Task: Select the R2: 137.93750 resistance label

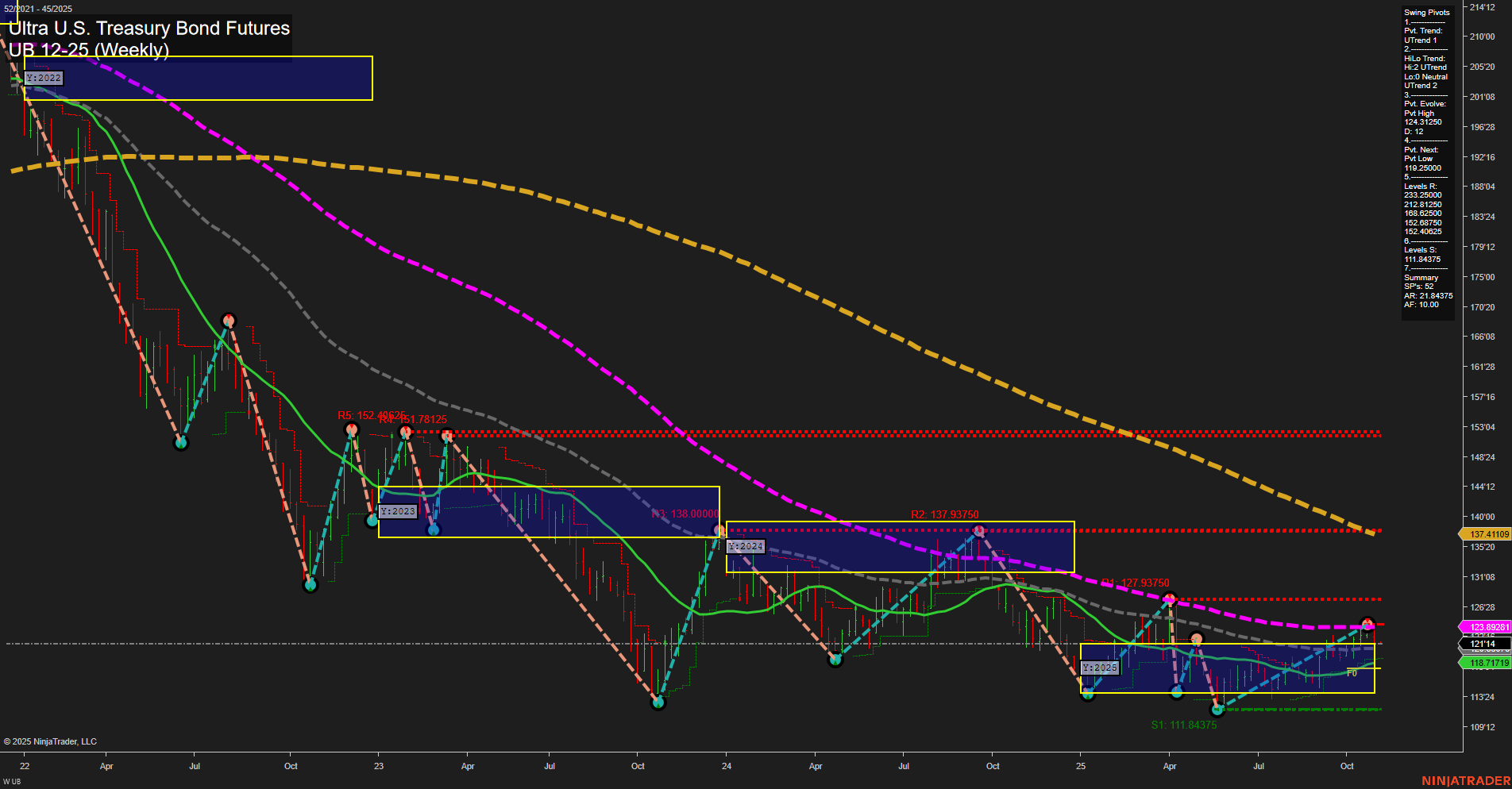Action: point(944,514)
